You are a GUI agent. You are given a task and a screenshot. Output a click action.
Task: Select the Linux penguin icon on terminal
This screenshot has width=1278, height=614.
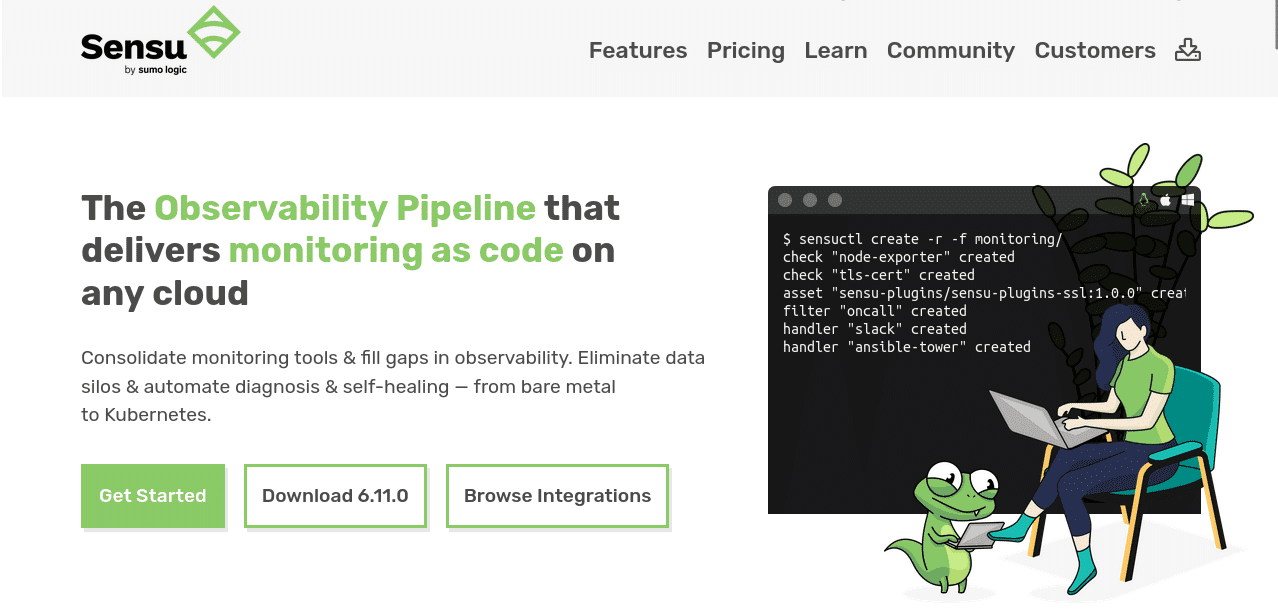click(x=1144, y=200)
